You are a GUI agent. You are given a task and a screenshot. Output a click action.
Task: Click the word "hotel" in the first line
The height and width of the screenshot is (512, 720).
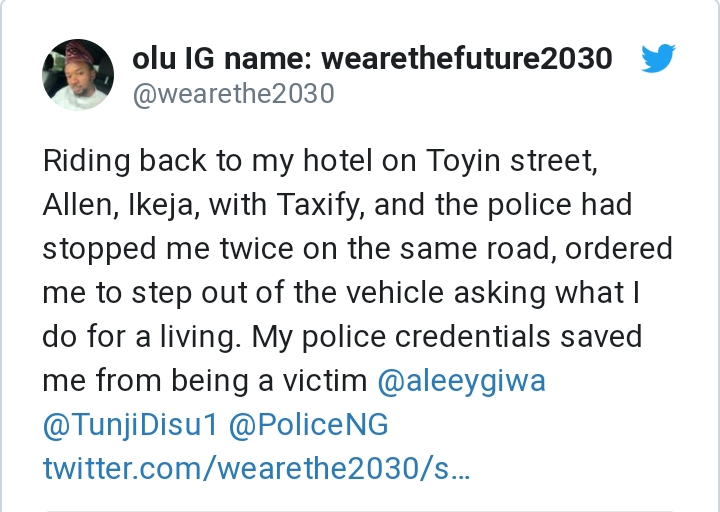(x=318, y=160)
